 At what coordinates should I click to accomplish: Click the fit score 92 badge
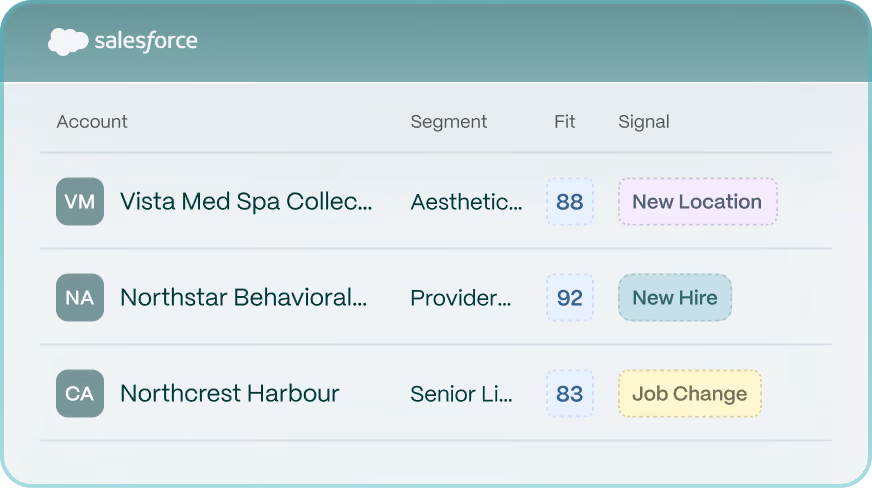point(570,297)
